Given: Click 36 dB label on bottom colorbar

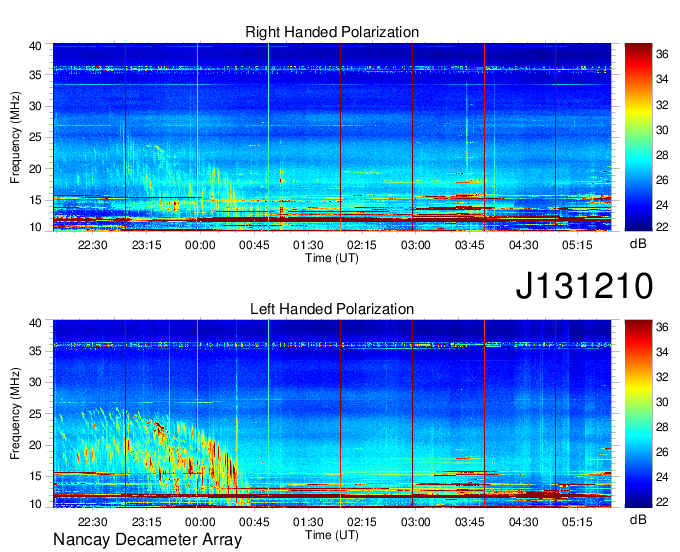Looking at the screenshot, I should pos(662,327).
